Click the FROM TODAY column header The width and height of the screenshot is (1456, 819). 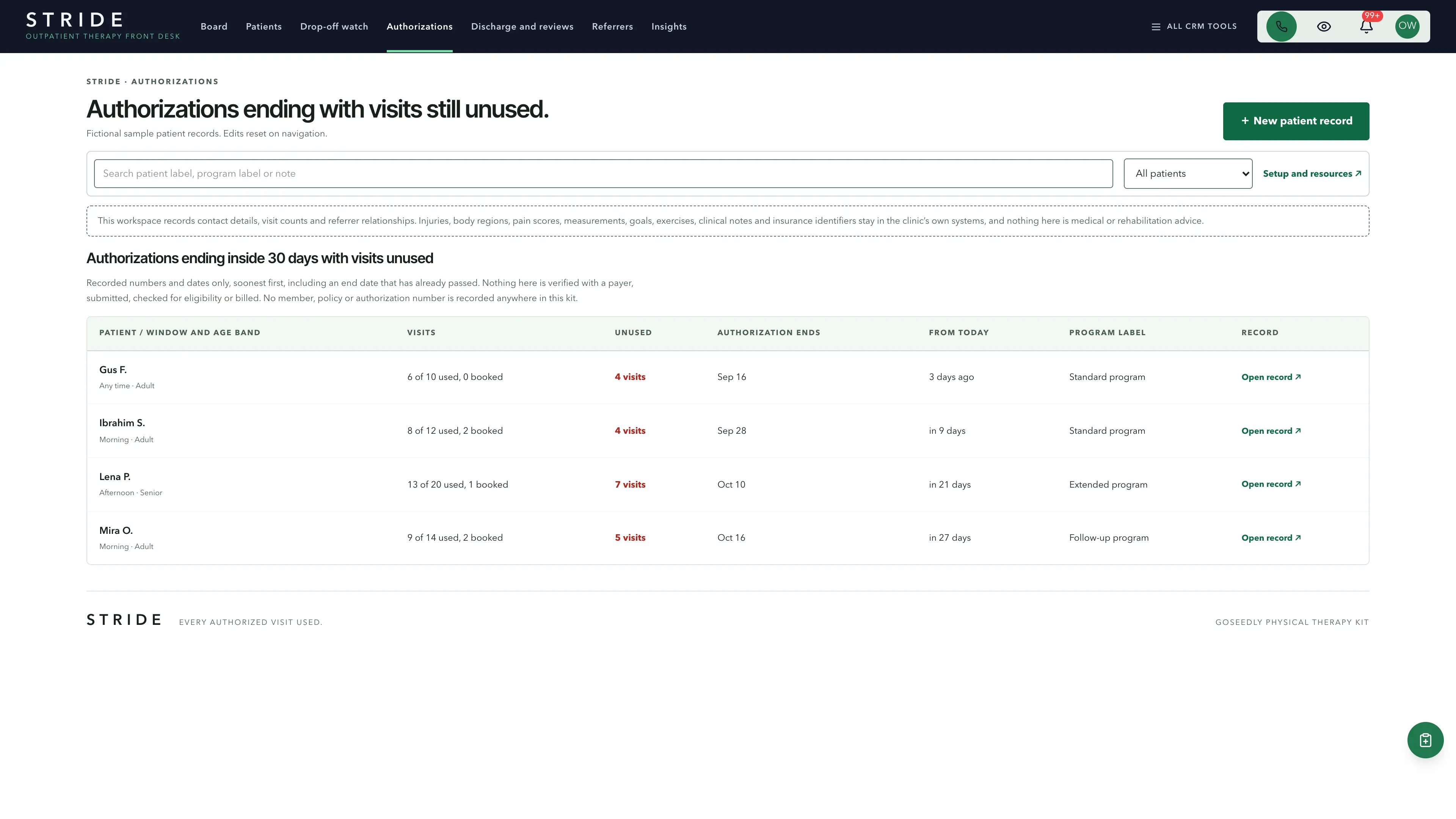pos(959,333)
